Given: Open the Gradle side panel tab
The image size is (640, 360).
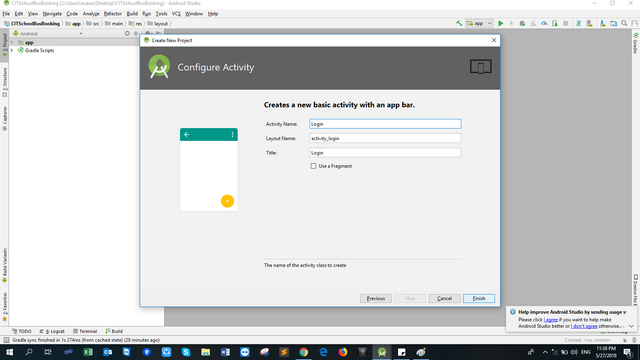Looking at the screenshot, I should pyautogui.click(x=636, y=44).
